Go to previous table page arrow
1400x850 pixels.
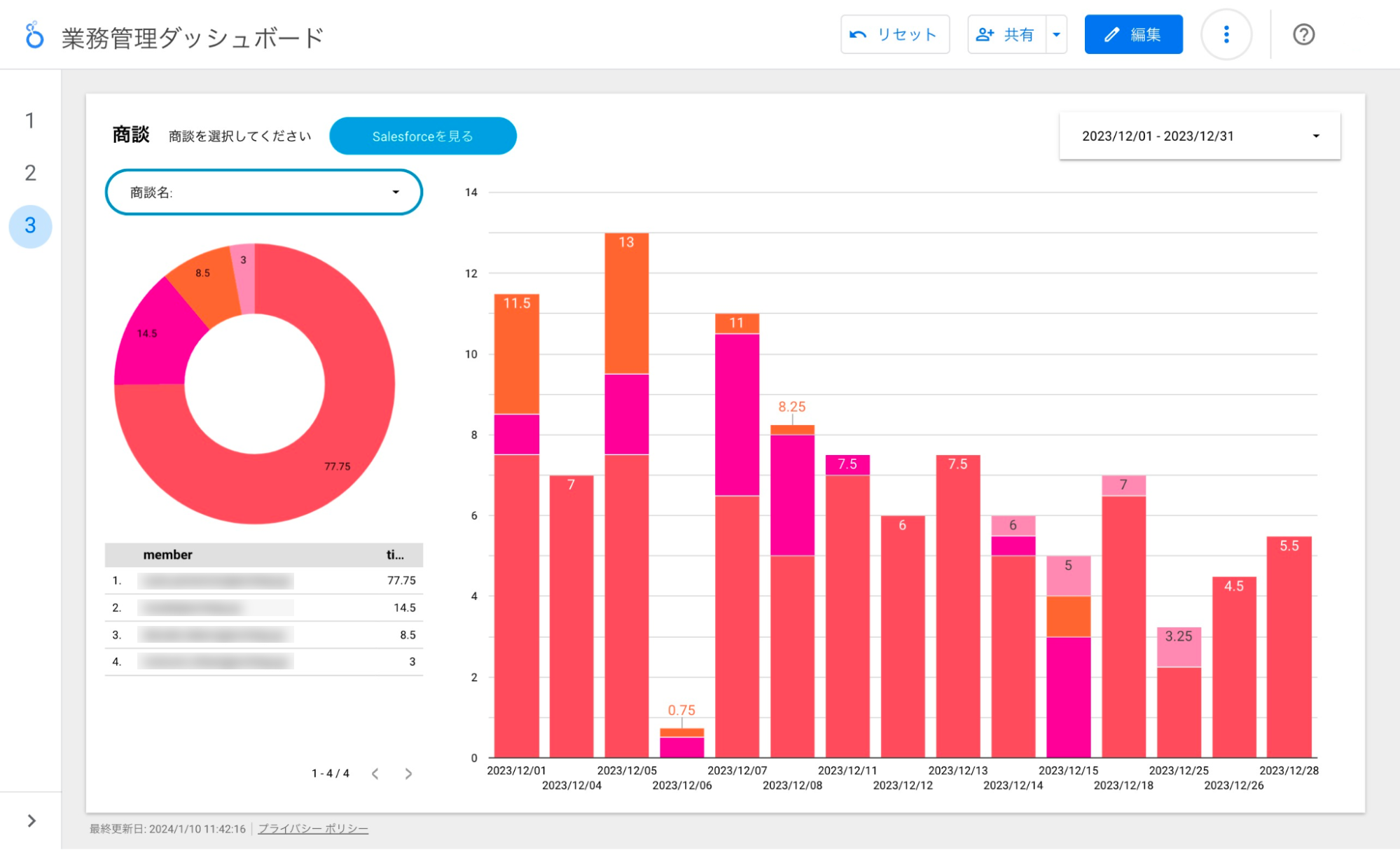pos(375,774)
